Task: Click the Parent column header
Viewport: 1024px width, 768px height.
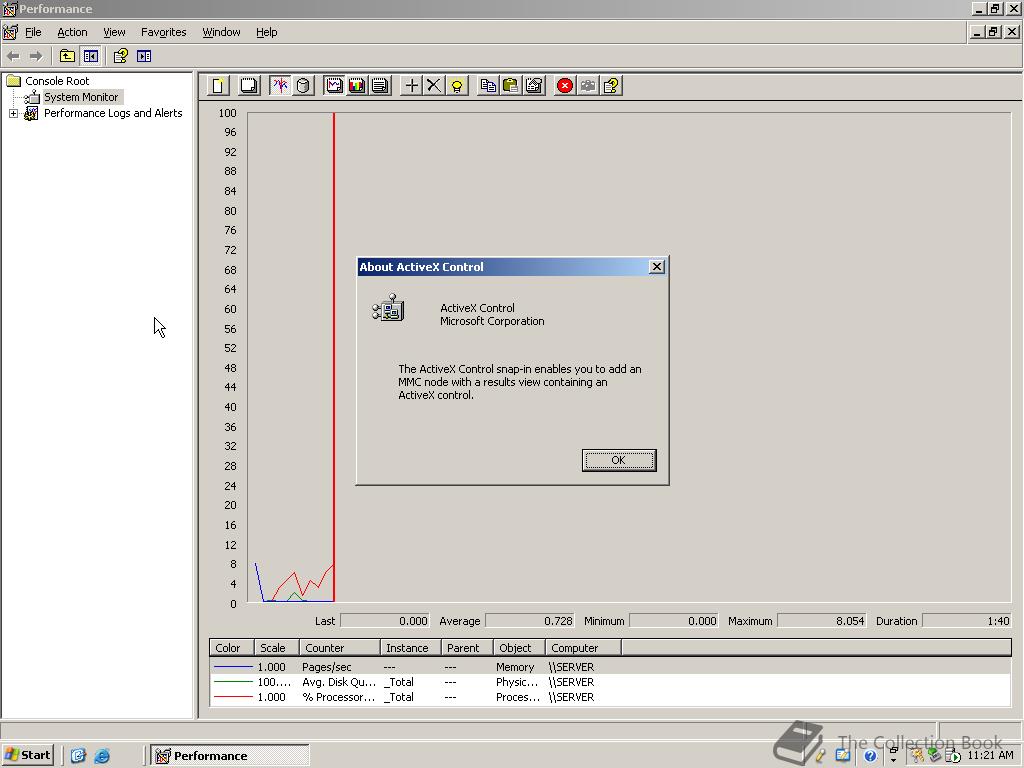Action: [x=467, y=648]
